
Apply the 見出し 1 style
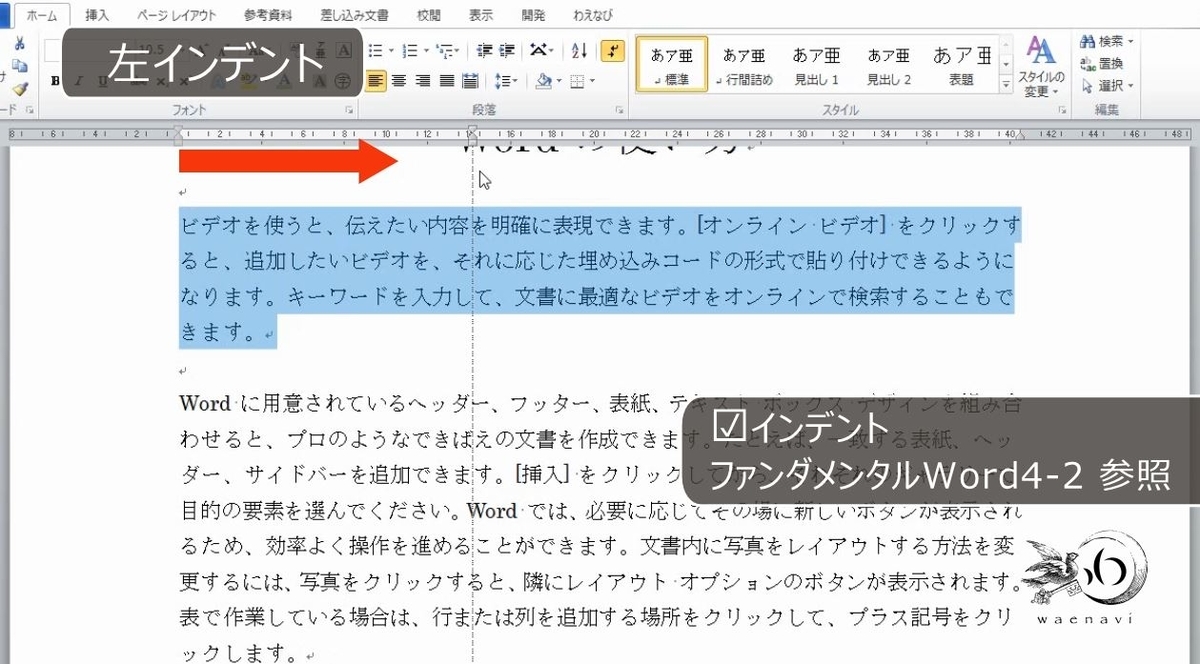coord(817,64)
